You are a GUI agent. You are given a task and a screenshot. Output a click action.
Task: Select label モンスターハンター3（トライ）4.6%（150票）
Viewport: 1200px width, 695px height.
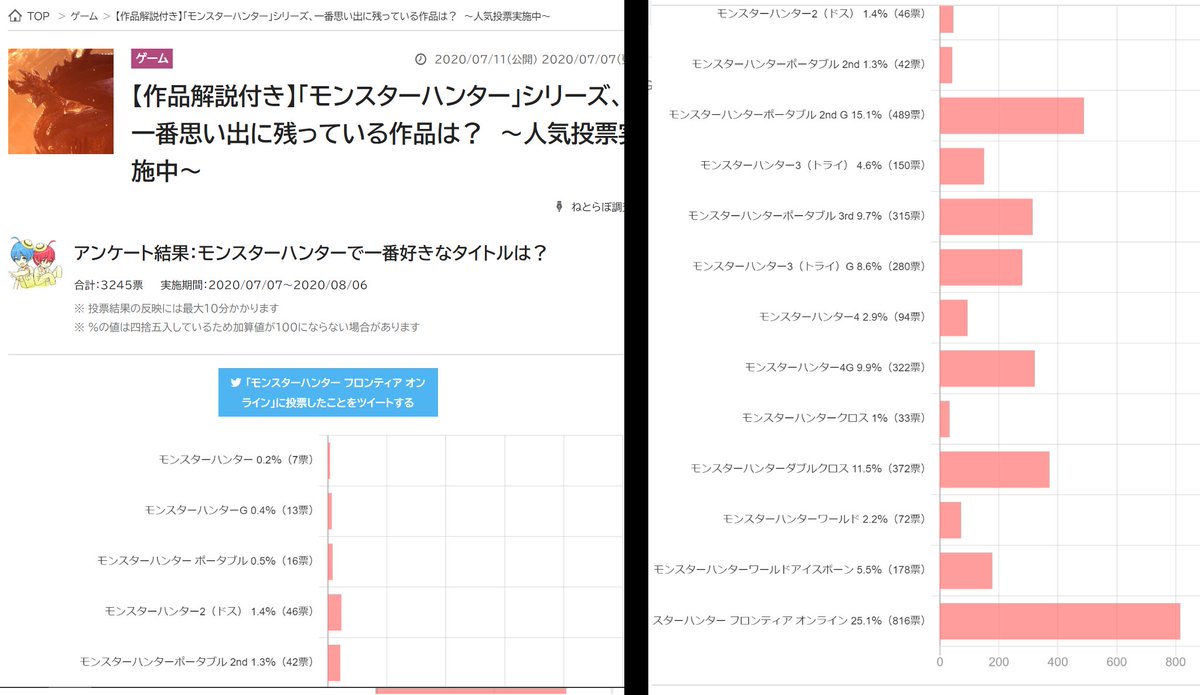[814, 165]
